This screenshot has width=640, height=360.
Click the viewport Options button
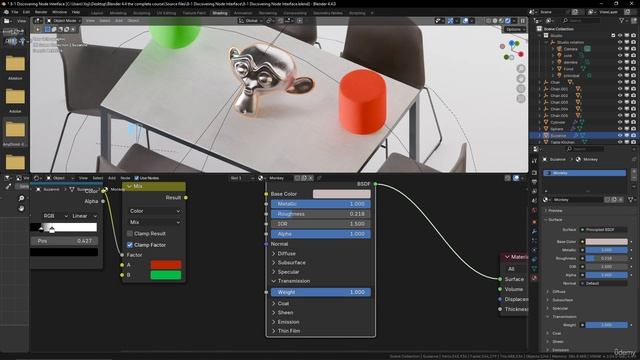click(514, 29)
